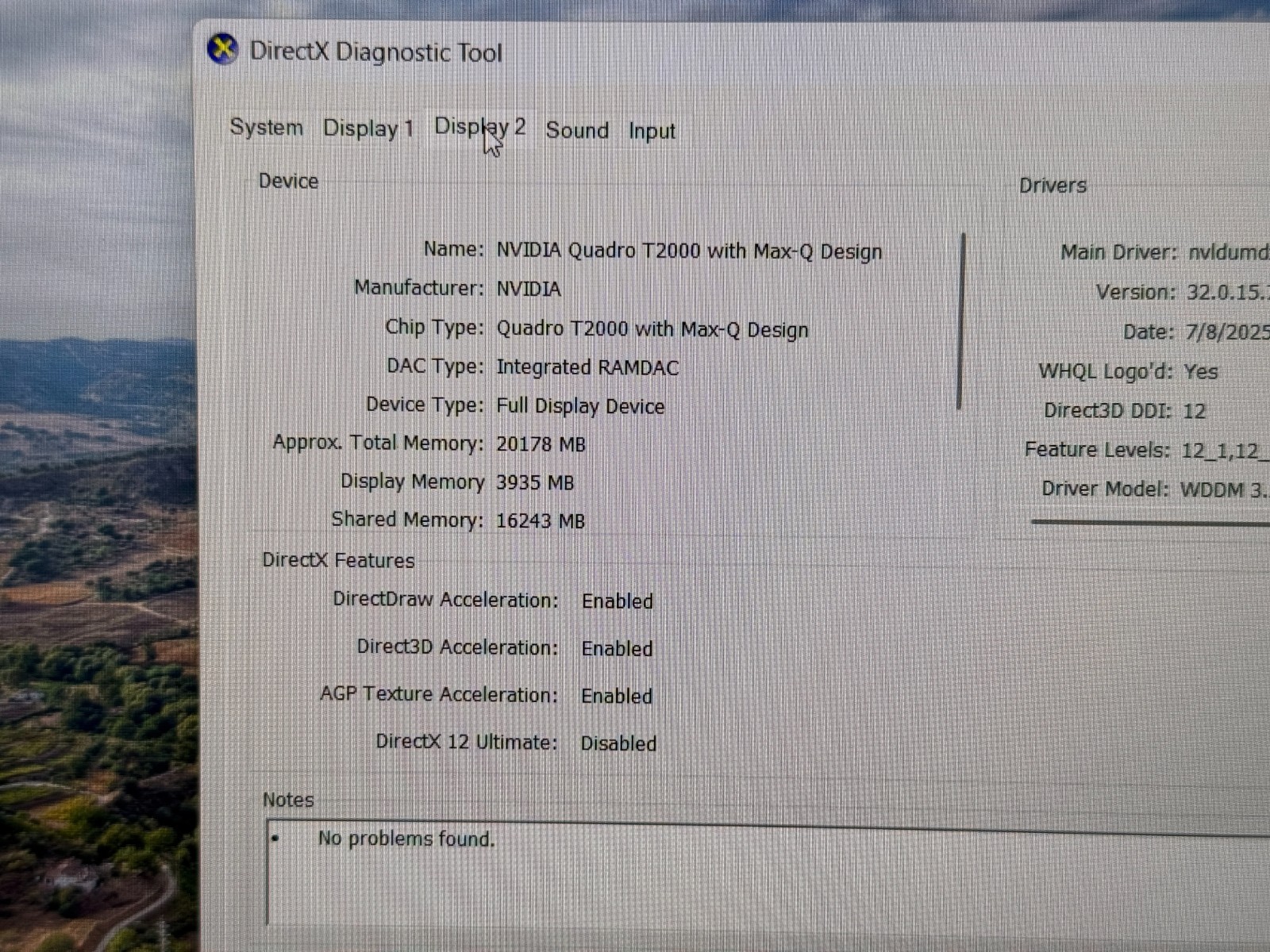Viewport: 1270px width, 952px height.
Task: Click the Shared Memory value '16243 MB'
Action: [x=541, y=521]
